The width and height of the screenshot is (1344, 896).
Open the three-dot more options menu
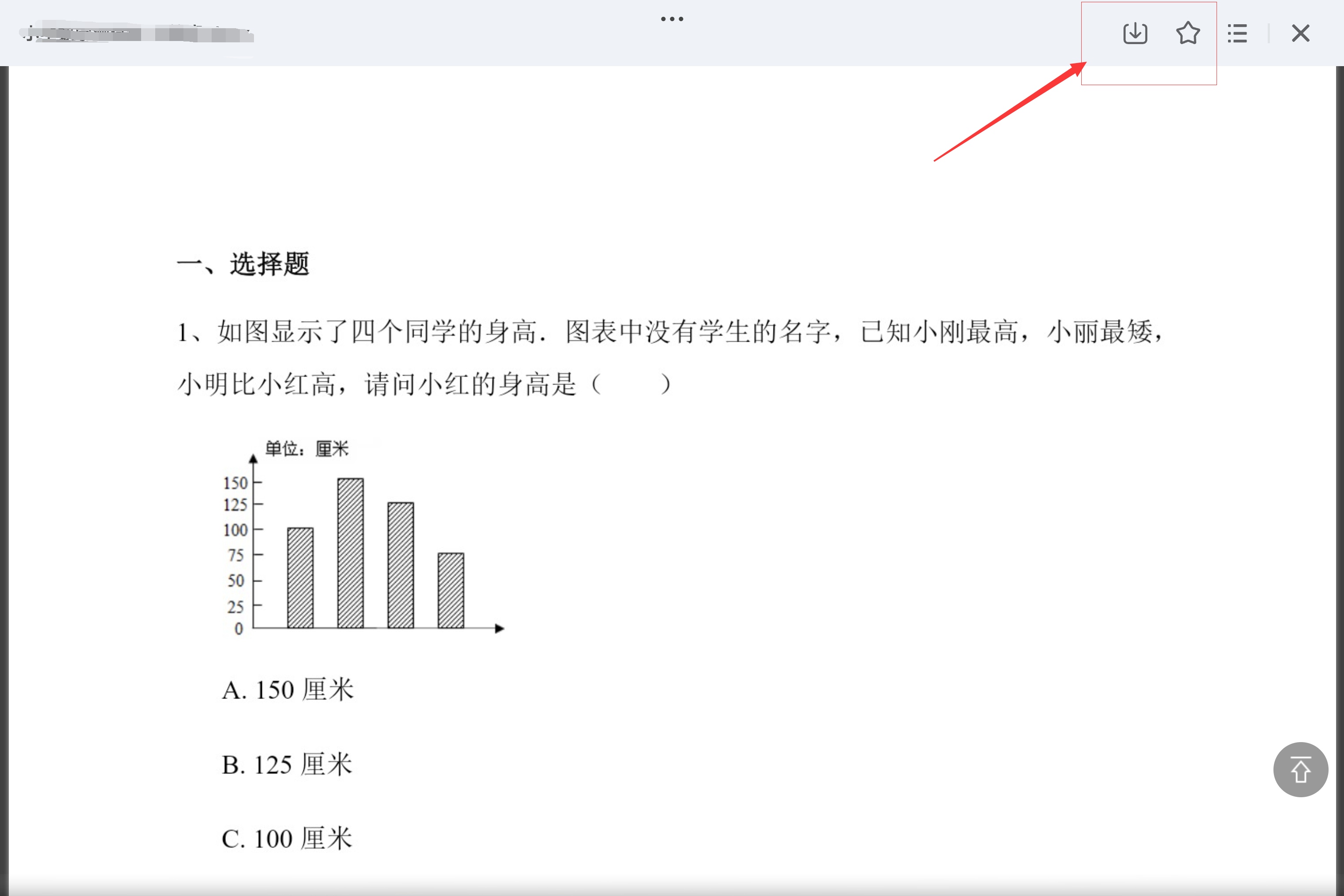tap(672, 19)
